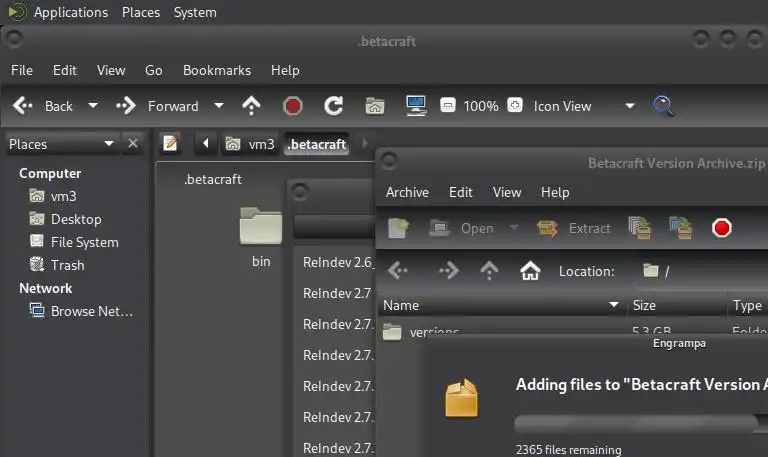
Task: Open the Icon View mode dropdown
Action: (x=584, y=106)
